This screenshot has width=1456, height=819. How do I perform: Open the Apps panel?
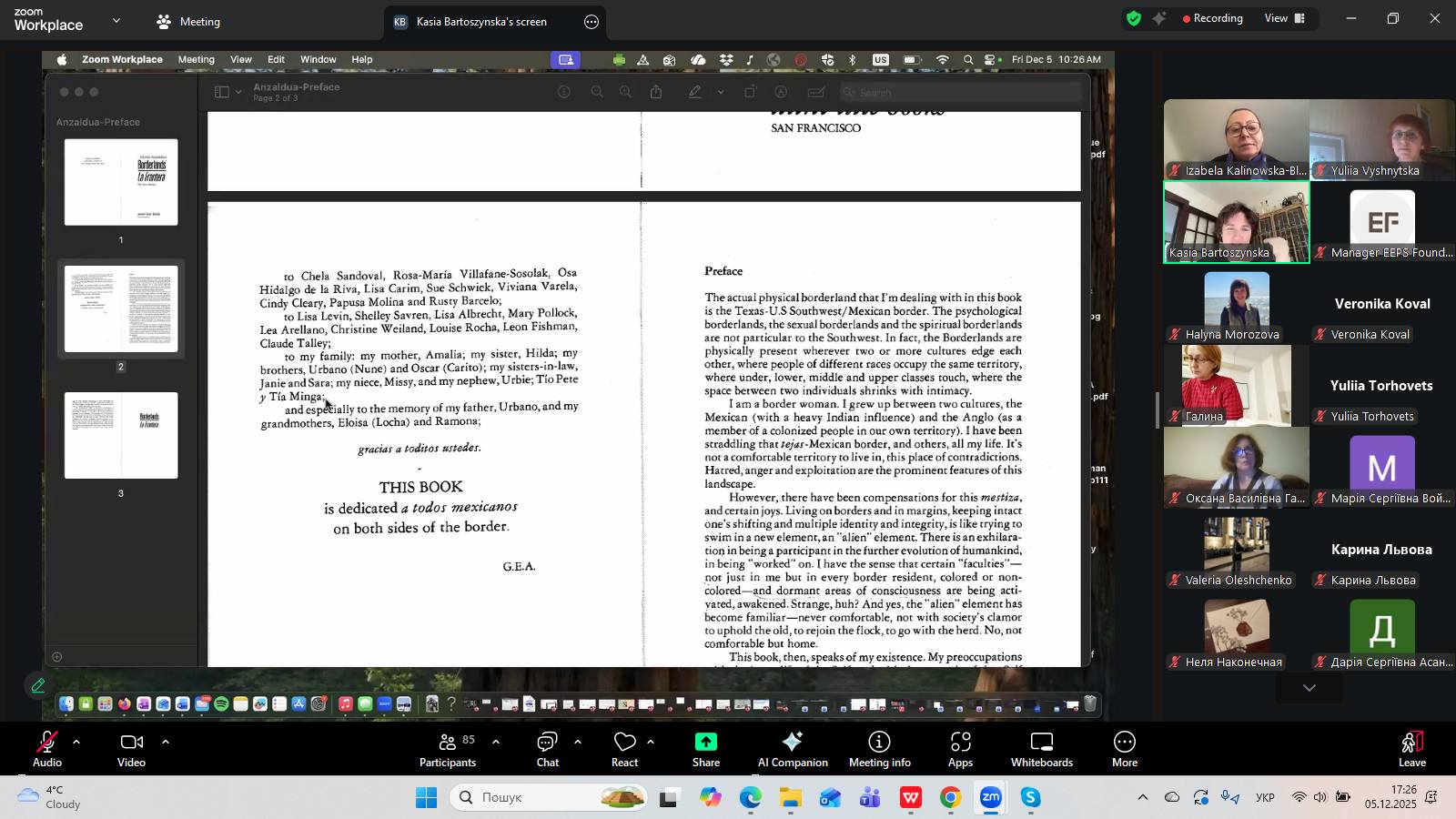[x=960, y=749]
